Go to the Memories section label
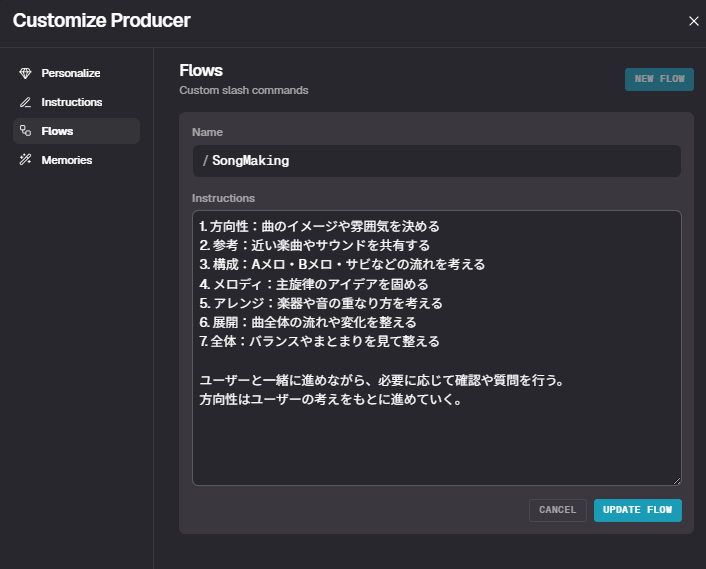 click(66, 160)
